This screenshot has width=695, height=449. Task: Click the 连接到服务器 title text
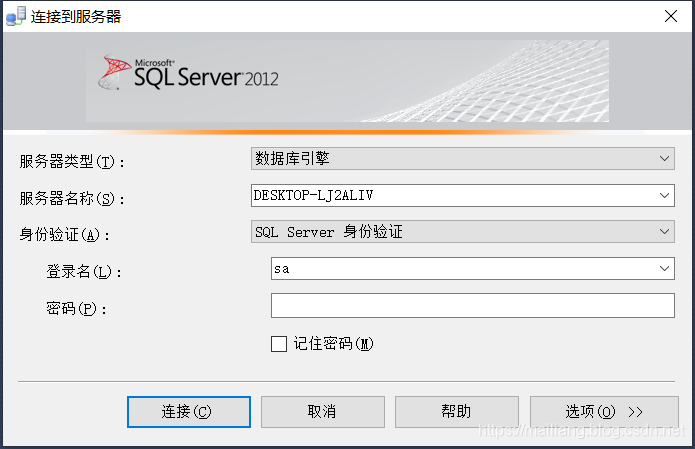click(76, 17)
